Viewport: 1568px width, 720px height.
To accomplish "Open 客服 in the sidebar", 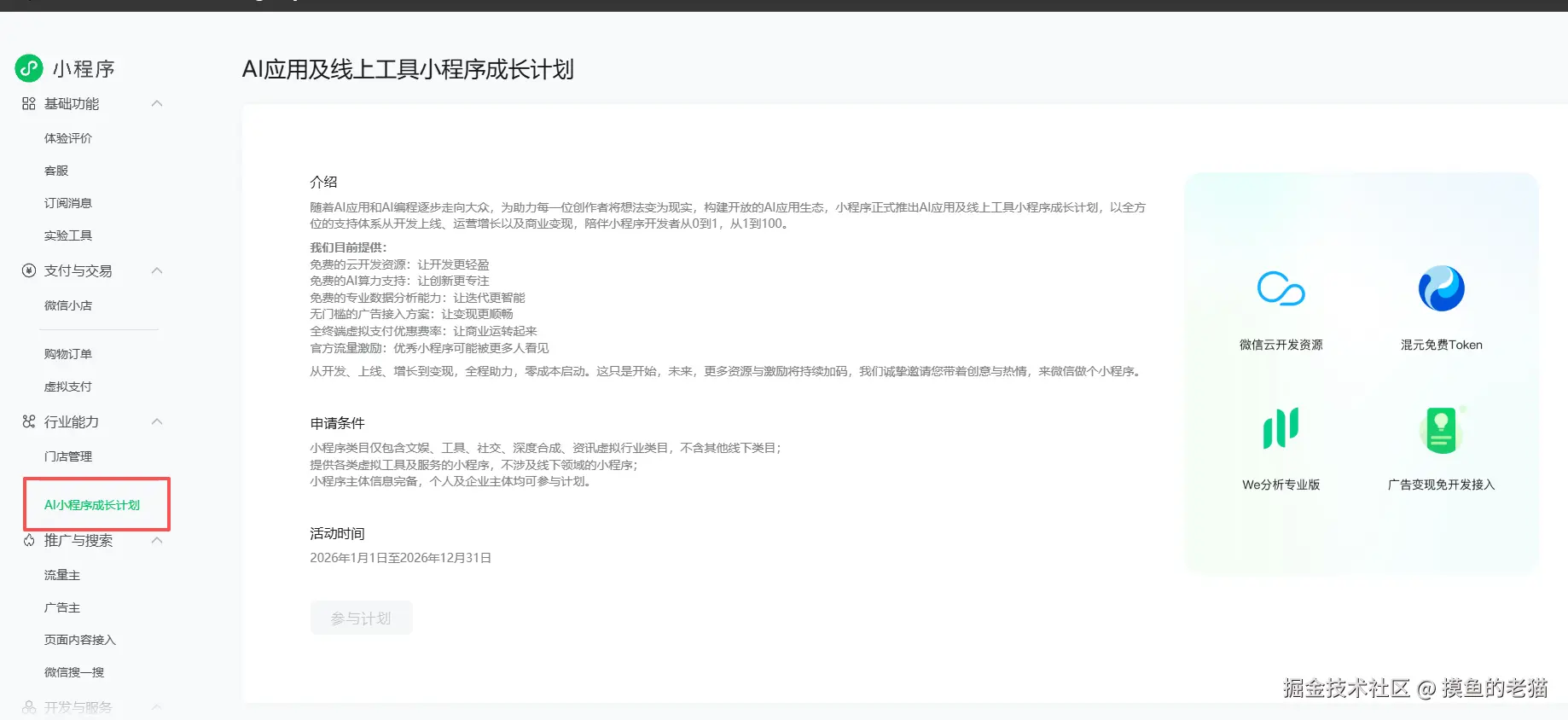I will (56, 171).
